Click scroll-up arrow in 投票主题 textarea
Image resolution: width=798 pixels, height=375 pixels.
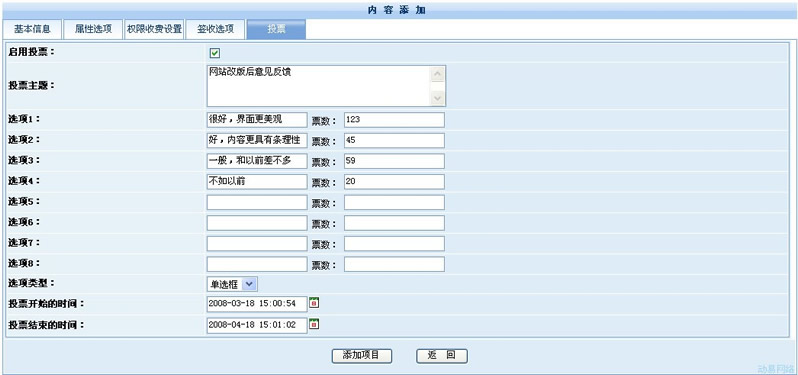[x=437, y=74]
